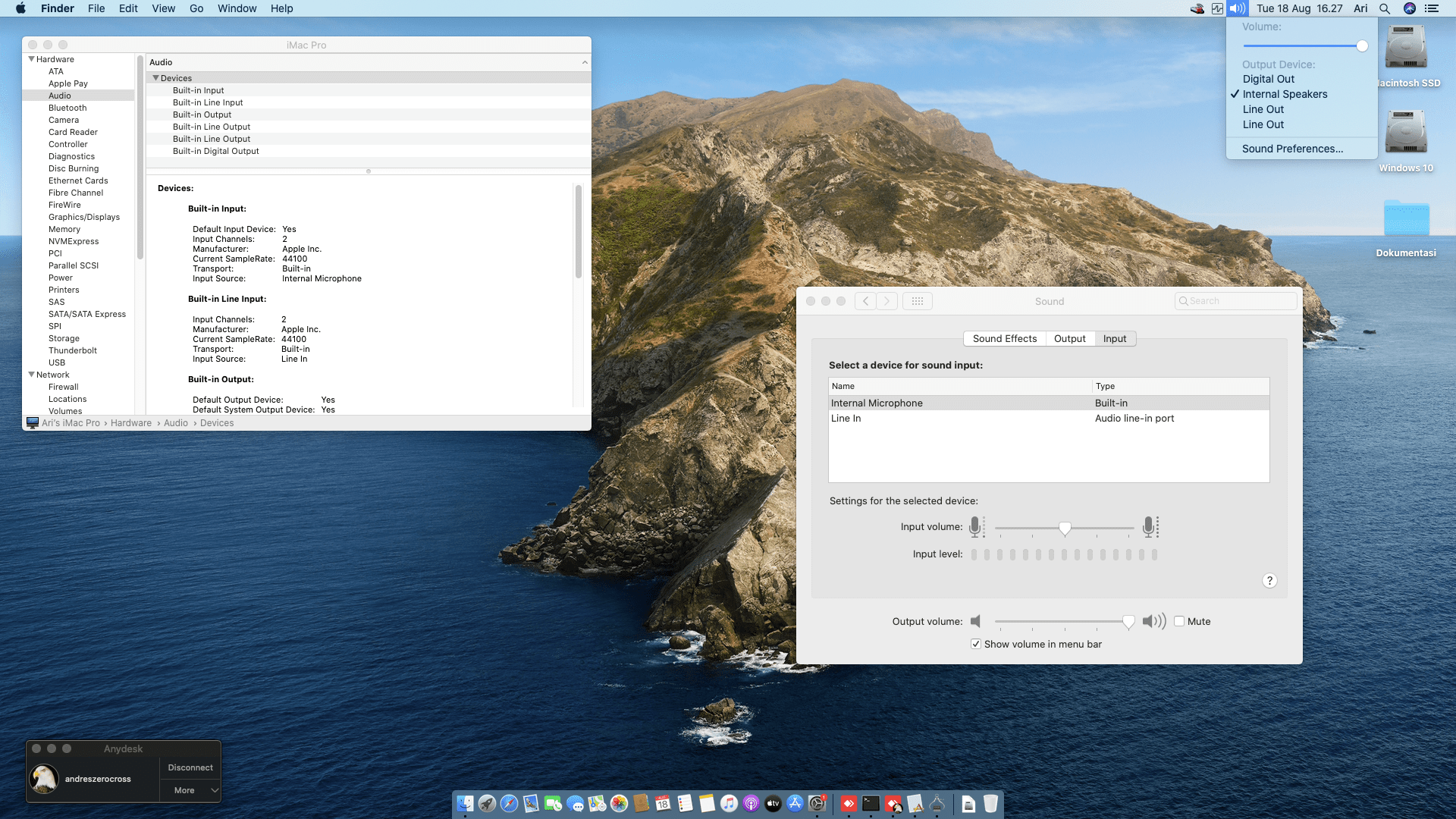Open Safari from the dock
Viewport: 1456px width, 819px height.
[x=509, y=804]
